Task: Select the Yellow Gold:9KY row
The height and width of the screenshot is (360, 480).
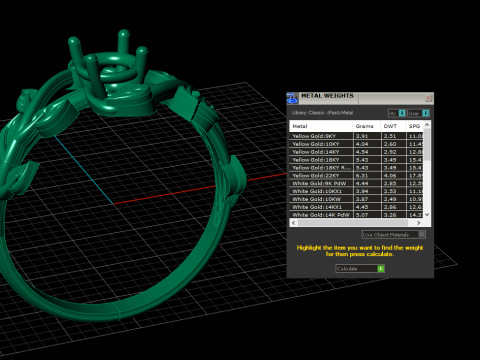Action: [x=356, y=136]
